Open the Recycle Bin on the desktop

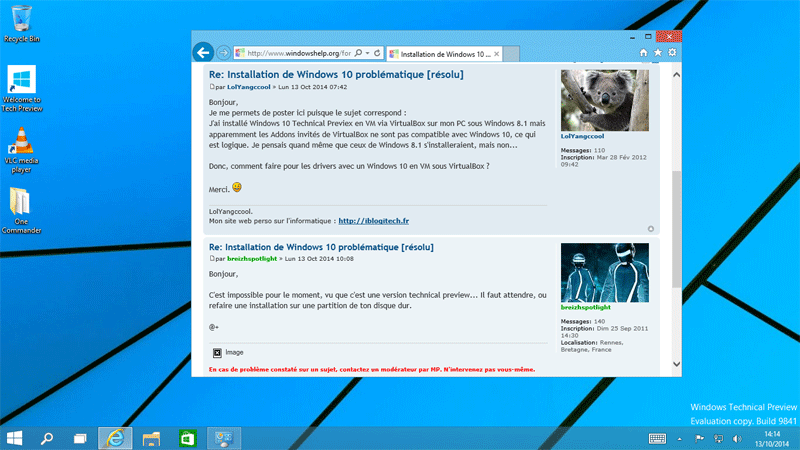[x=21, y=18]
